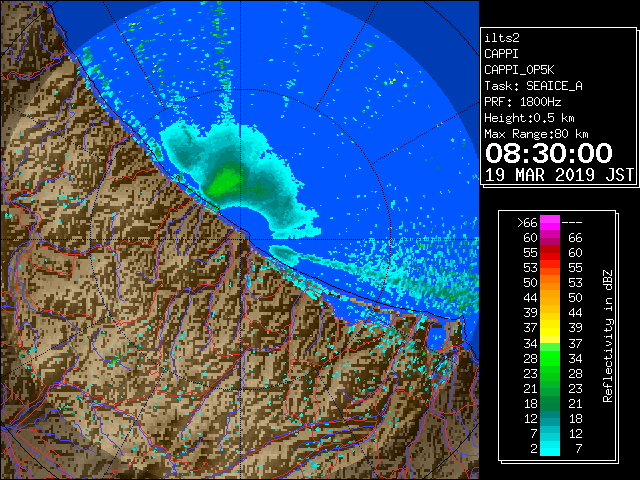Screen dimensions: 640x480
Task: Click the 'ilts2' radar site label
Action: (x=502, y=38)
